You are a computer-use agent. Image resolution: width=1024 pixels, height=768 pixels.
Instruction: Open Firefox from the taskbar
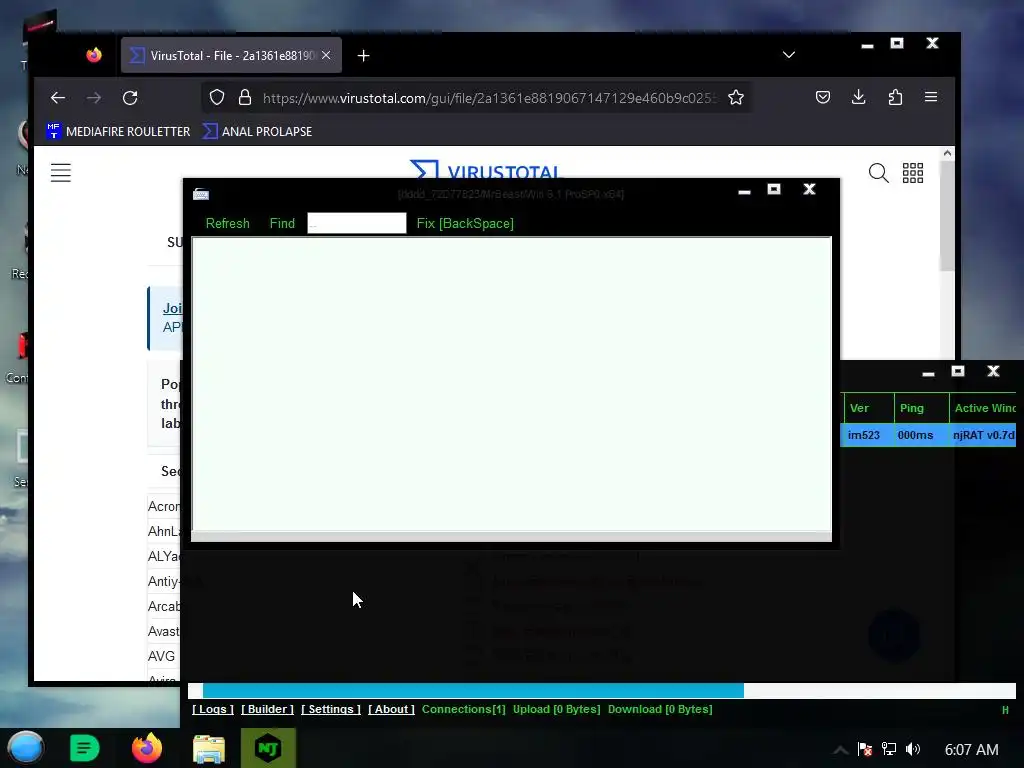[147, 748]
